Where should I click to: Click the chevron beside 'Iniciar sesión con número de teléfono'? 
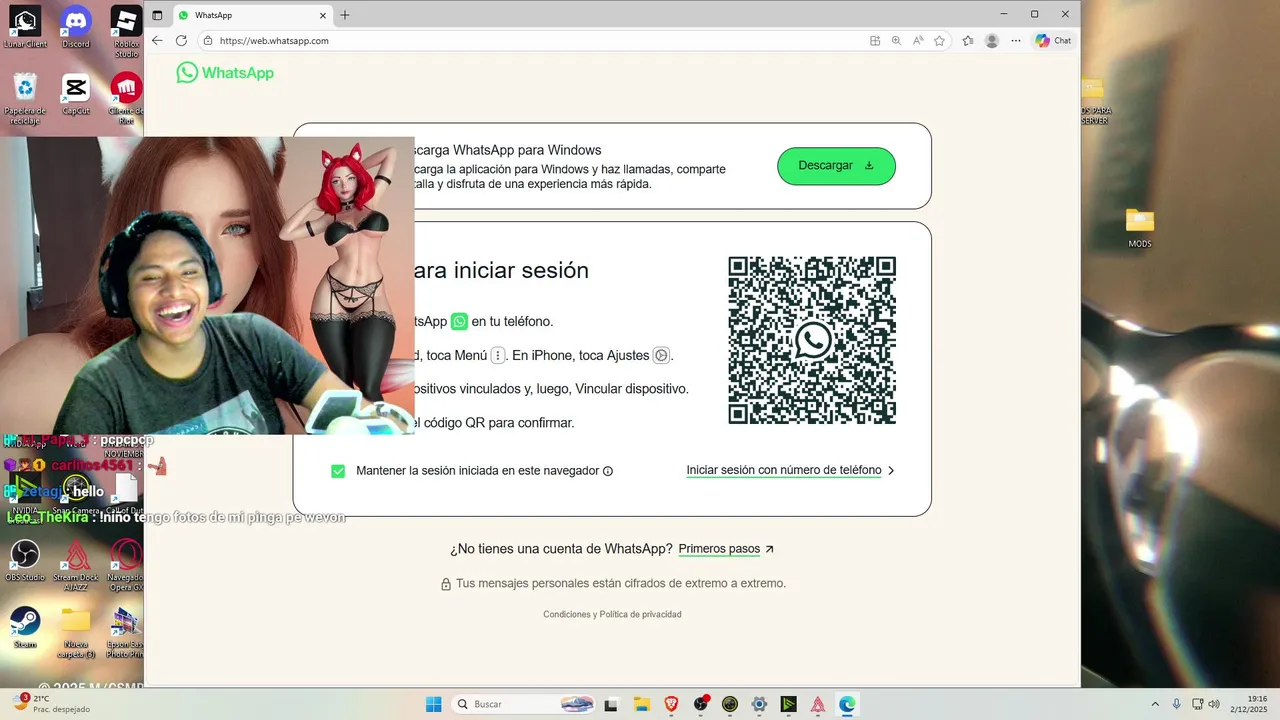click(x=891, y=470)
